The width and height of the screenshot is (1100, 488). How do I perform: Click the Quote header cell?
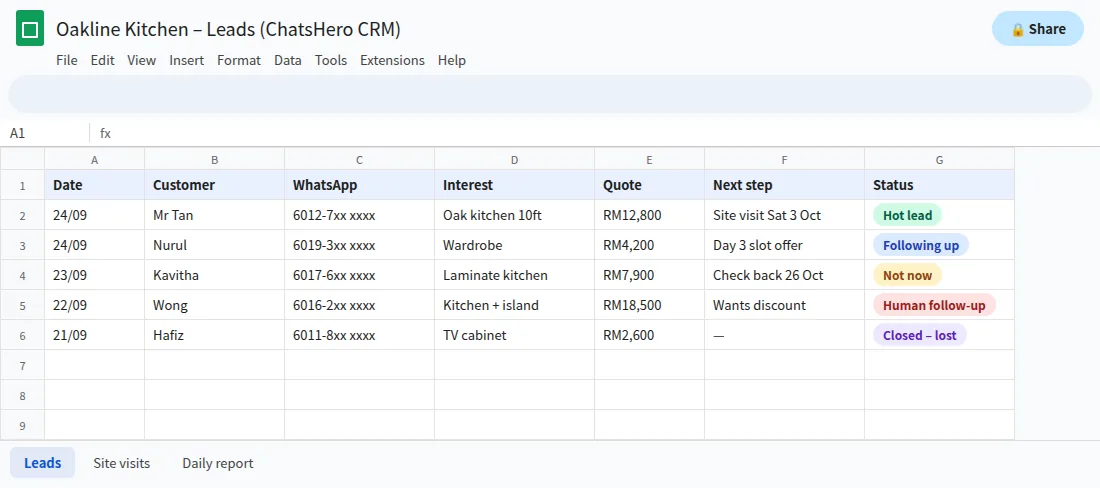click(650, 185)
